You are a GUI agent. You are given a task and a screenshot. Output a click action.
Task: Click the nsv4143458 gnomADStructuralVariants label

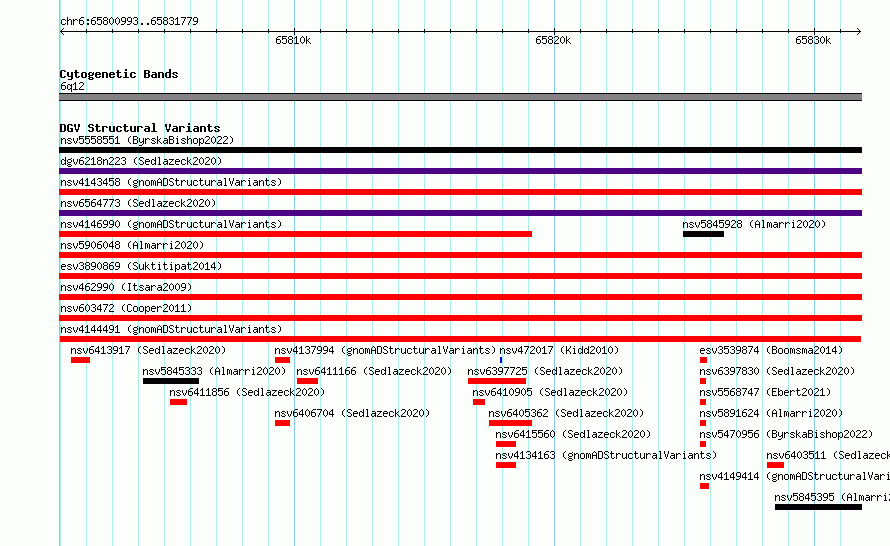(171, 182)
